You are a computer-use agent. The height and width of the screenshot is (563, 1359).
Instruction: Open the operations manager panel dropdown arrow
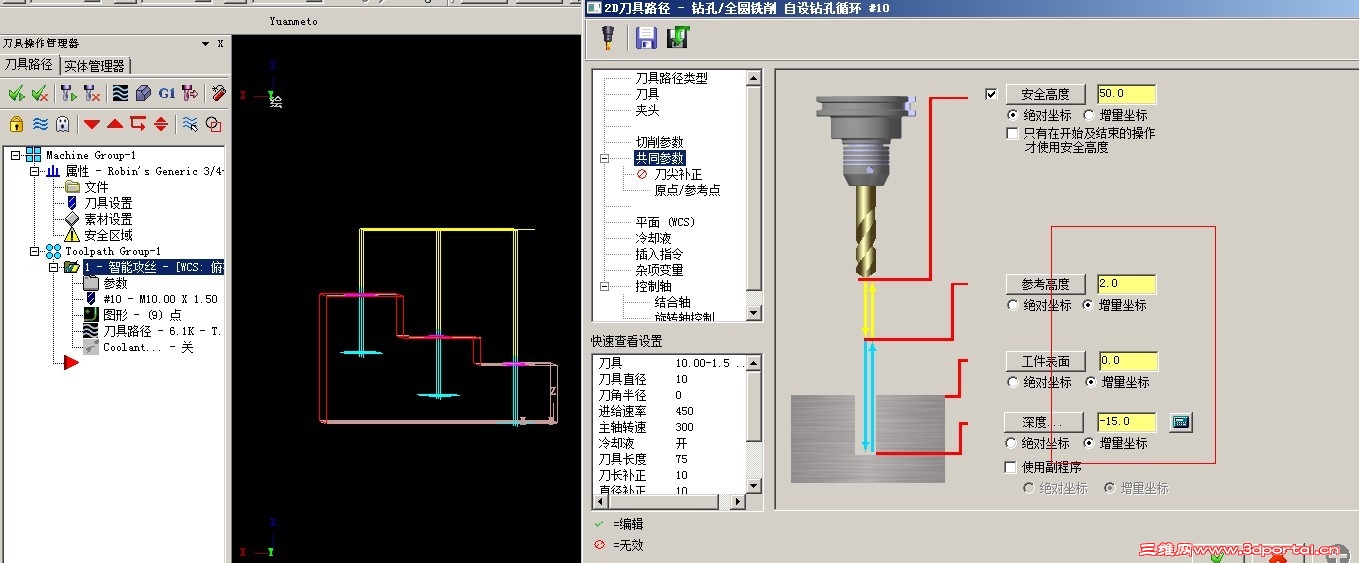pyautogui.click(x=206, y=44)
